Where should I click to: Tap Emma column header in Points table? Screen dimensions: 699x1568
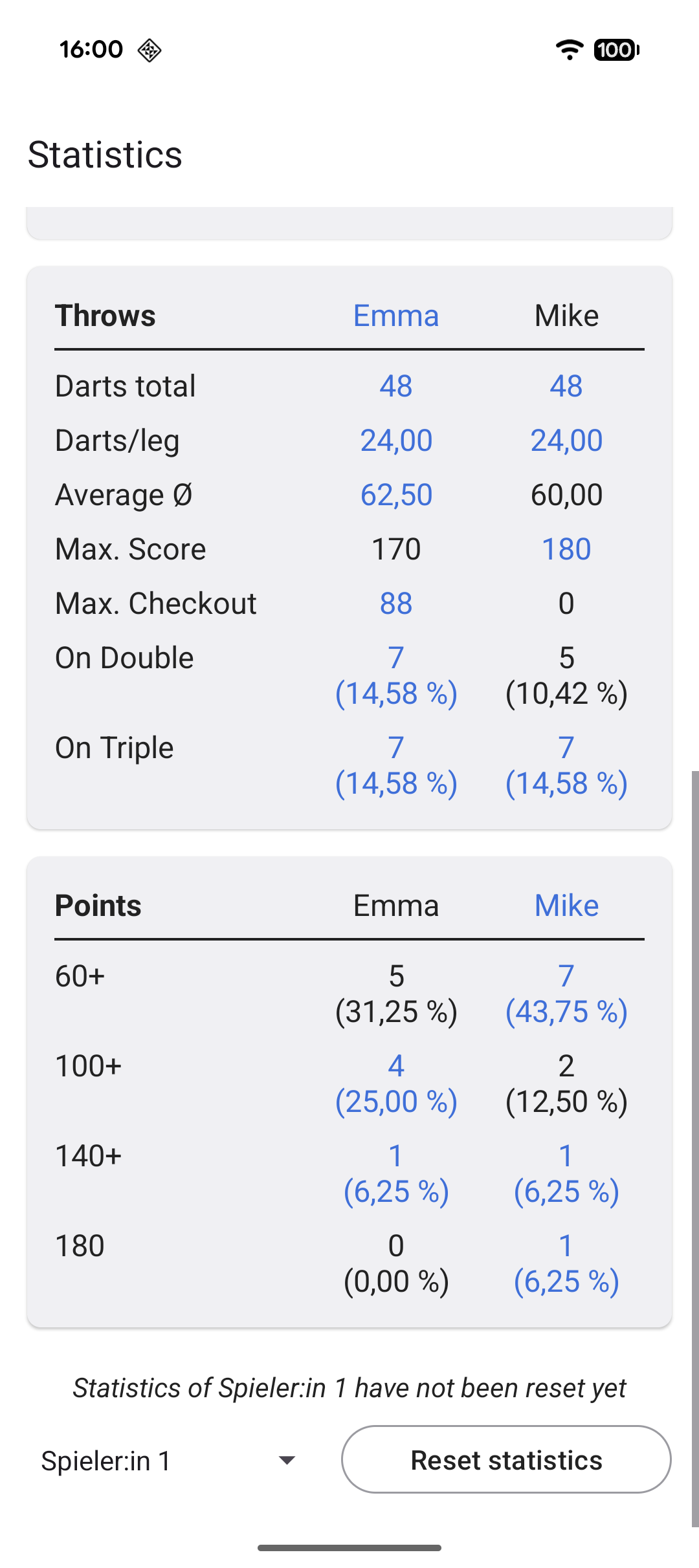396,906
